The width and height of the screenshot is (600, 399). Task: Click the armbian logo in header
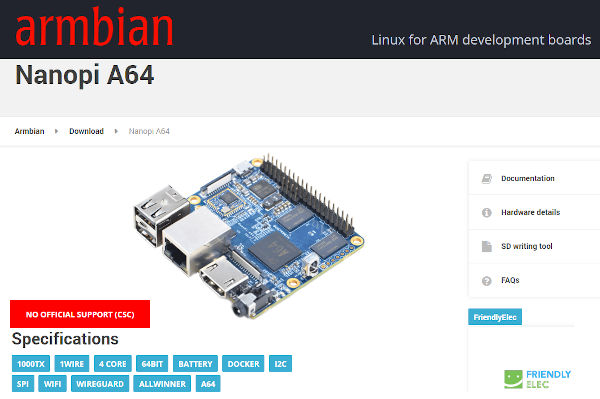(94, 27)
